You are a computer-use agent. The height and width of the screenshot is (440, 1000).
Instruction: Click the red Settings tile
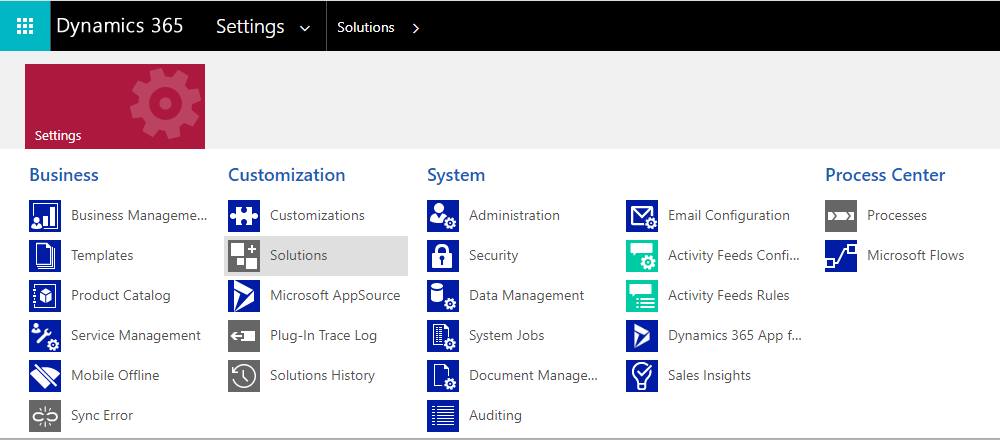115,106
